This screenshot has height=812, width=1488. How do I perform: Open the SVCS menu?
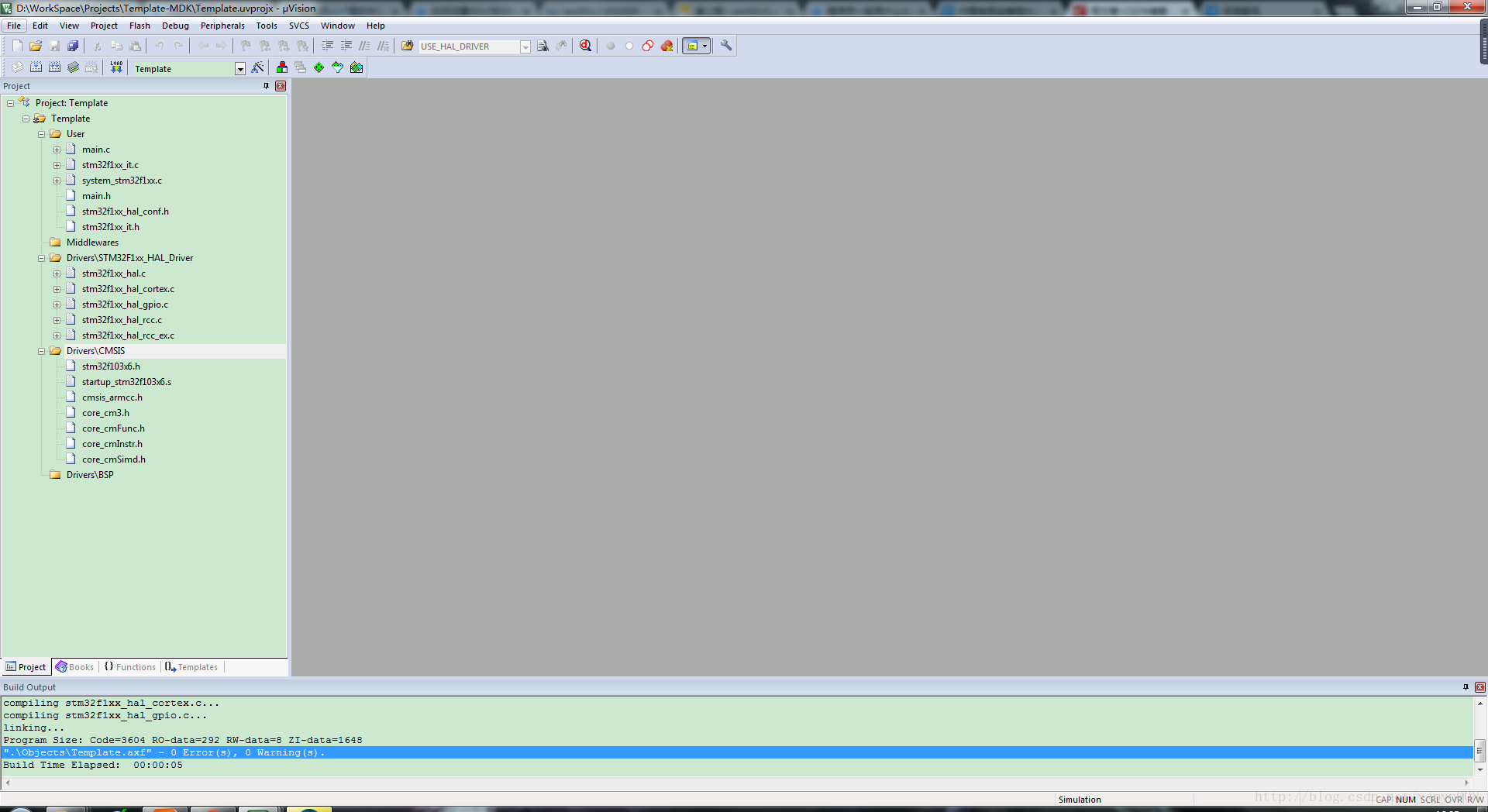(x=299, y=26)
